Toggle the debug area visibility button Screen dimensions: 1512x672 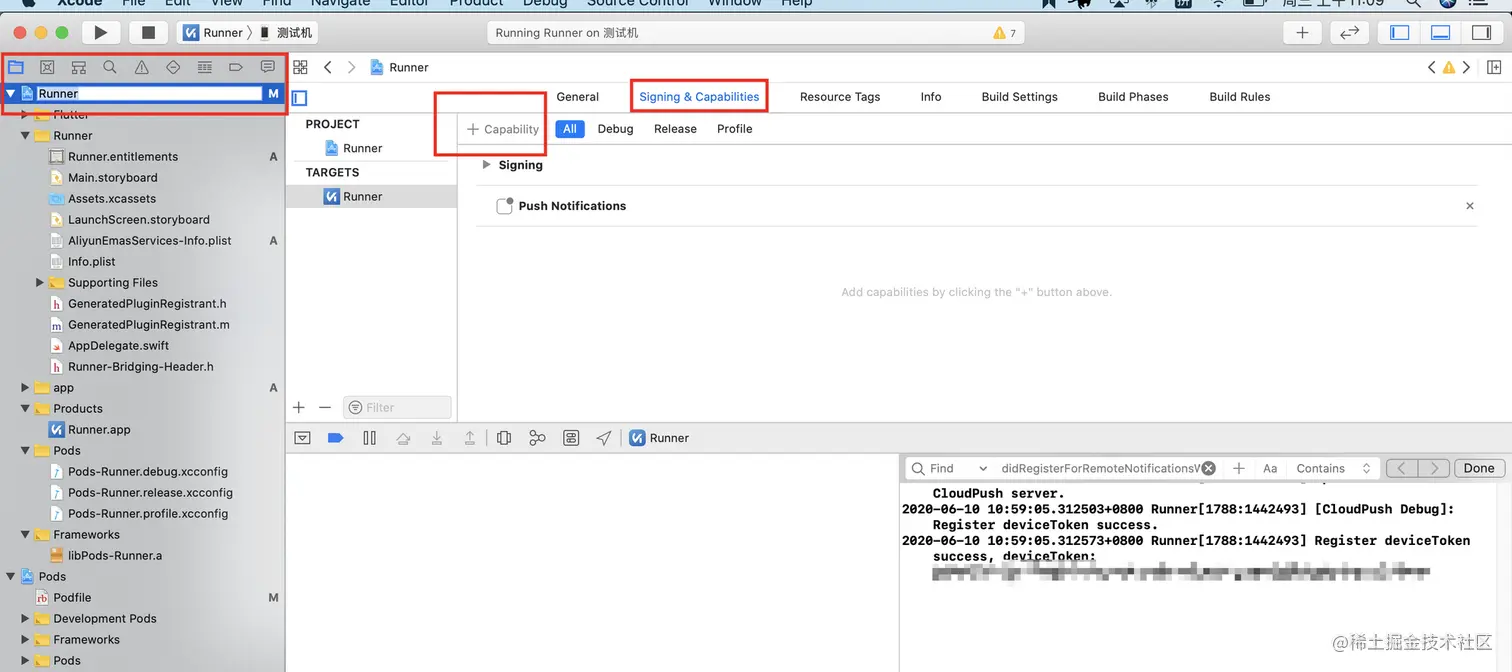coord(1441,33)
